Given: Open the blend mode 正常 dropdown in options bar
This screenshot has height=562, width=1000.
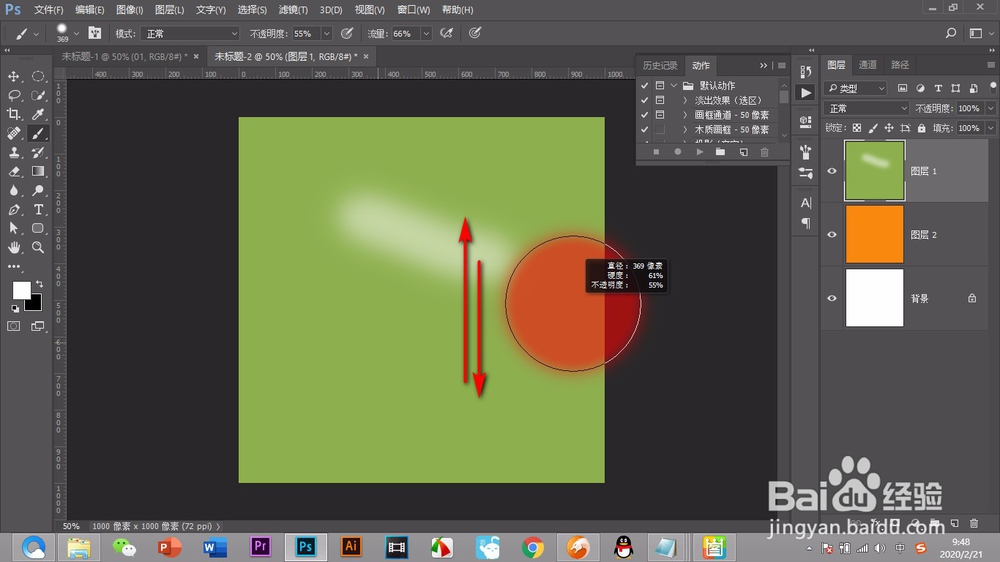Looking at the screenshot, I should pos(191,34).
